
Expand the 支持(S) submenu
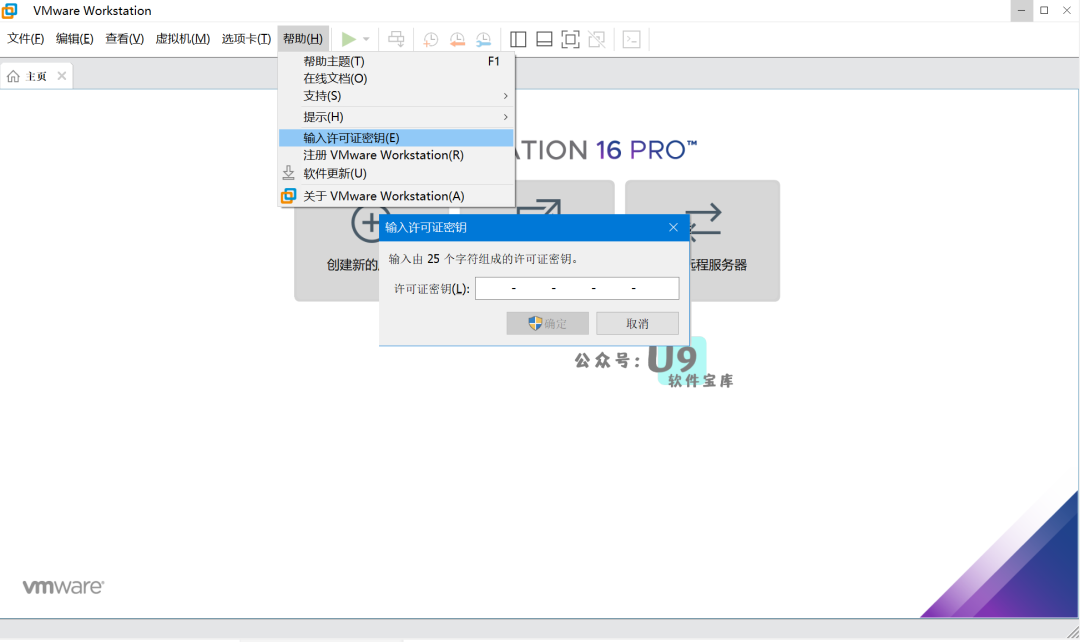pos(396,96)
